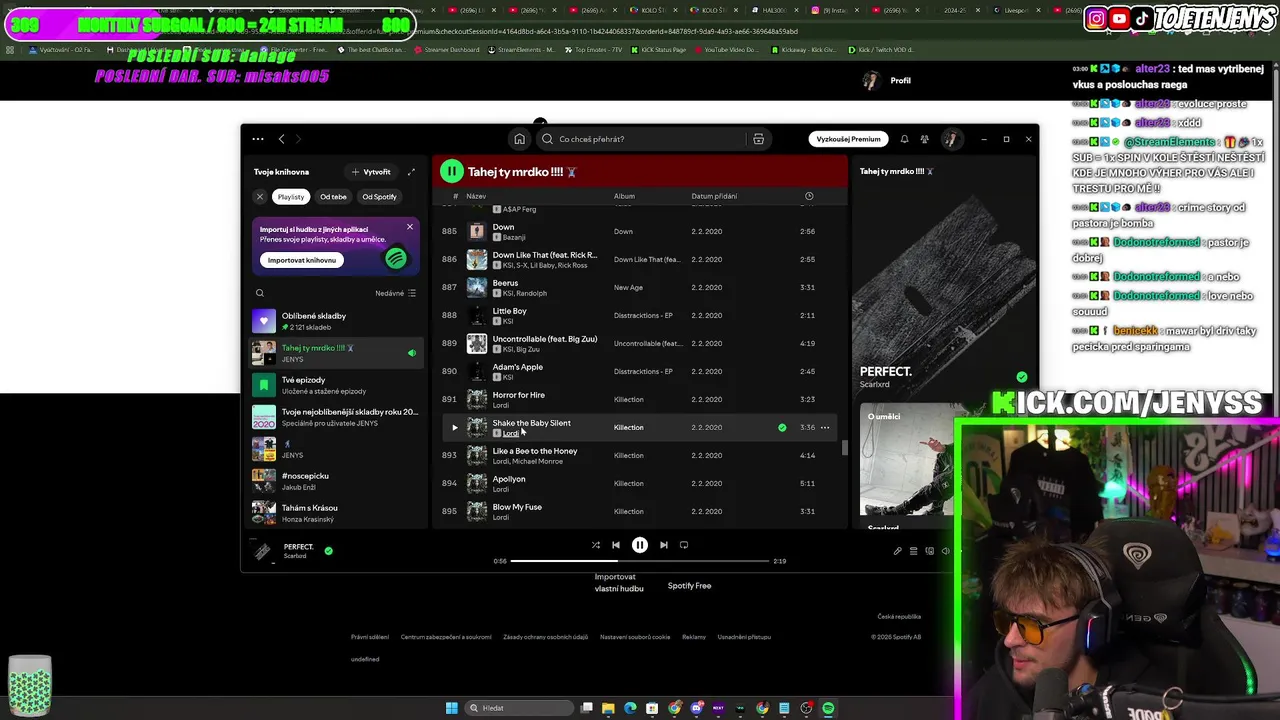Open #noscepicku playlist
The height and width of the screenshot is (720, 1280).
point(334,481)
